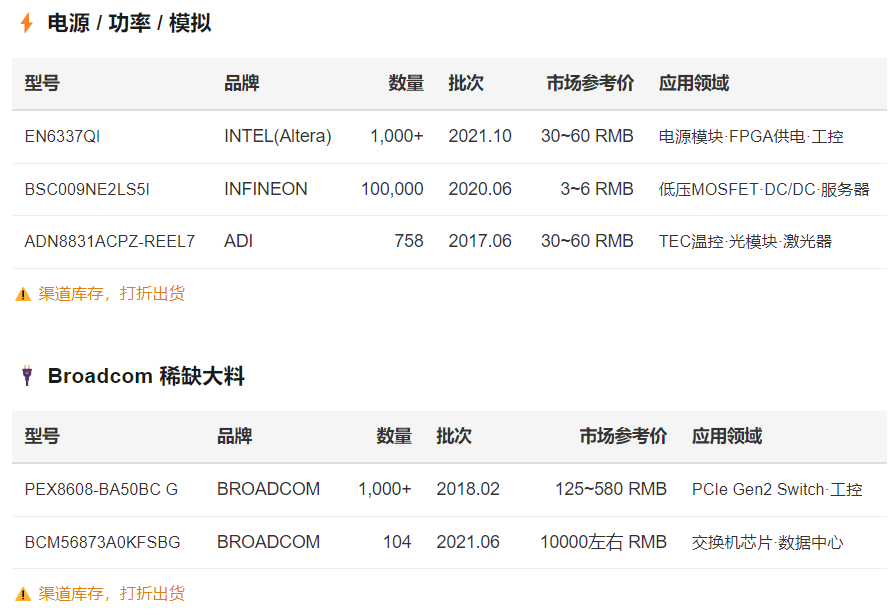Click 品牌 header in the power table
891x615 pixels.
point(242,83)
